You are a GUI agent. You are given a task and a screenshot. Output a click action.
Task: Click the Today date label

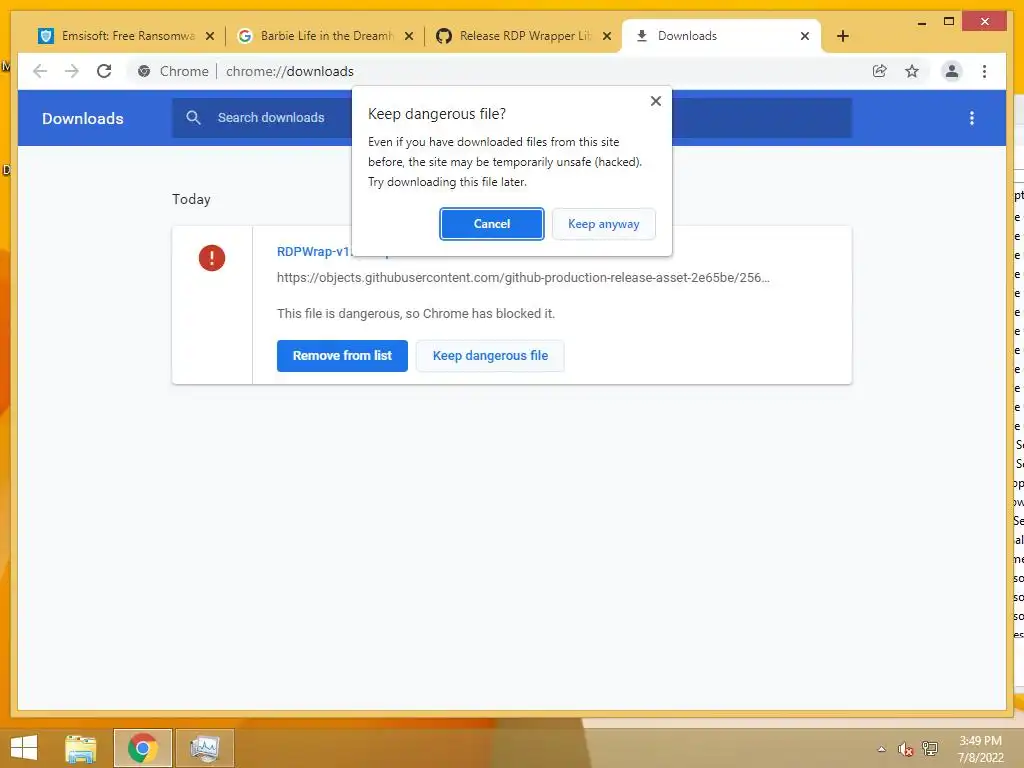pos(191,199)
